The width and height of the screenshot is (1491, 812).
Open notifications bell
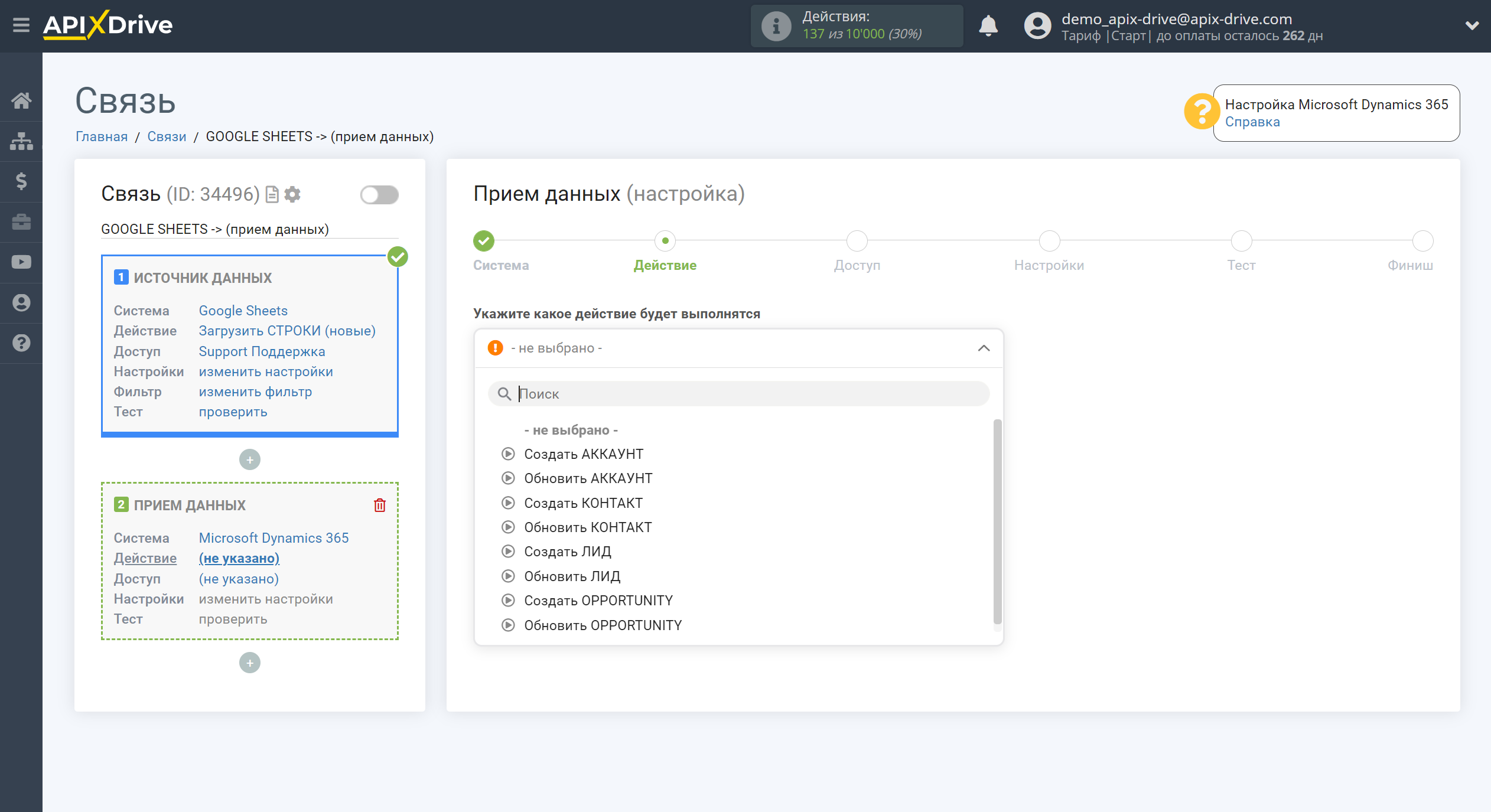(x=988, y=26)
